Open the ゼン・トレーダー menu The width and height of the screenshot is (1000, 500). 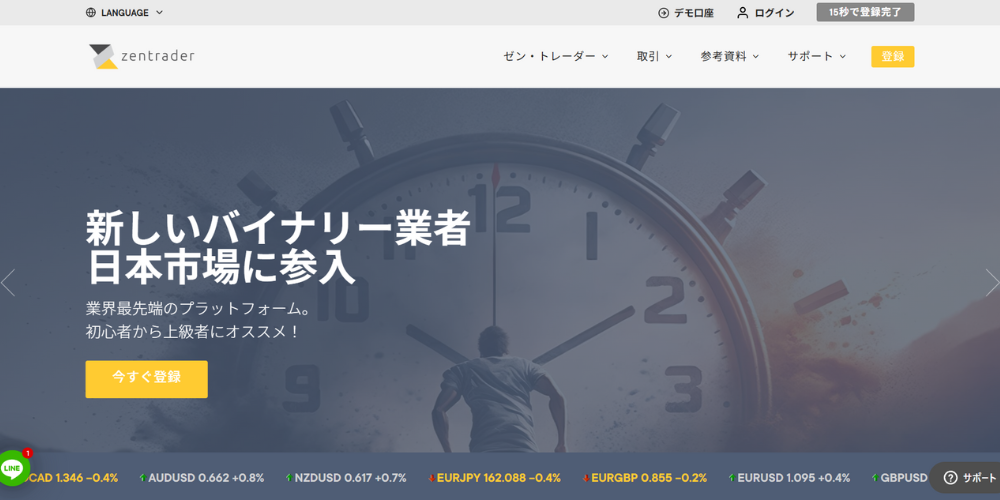pyautogui.click(x=549, y=56)
